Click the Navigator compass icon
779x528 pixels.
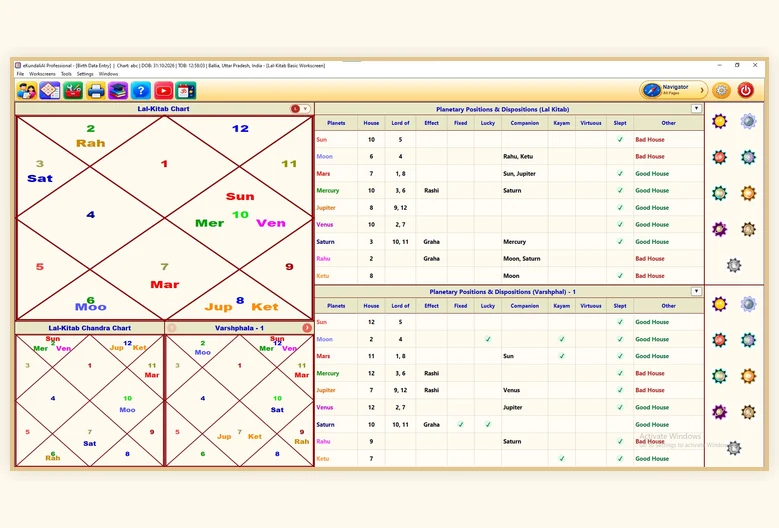(651, 90)
